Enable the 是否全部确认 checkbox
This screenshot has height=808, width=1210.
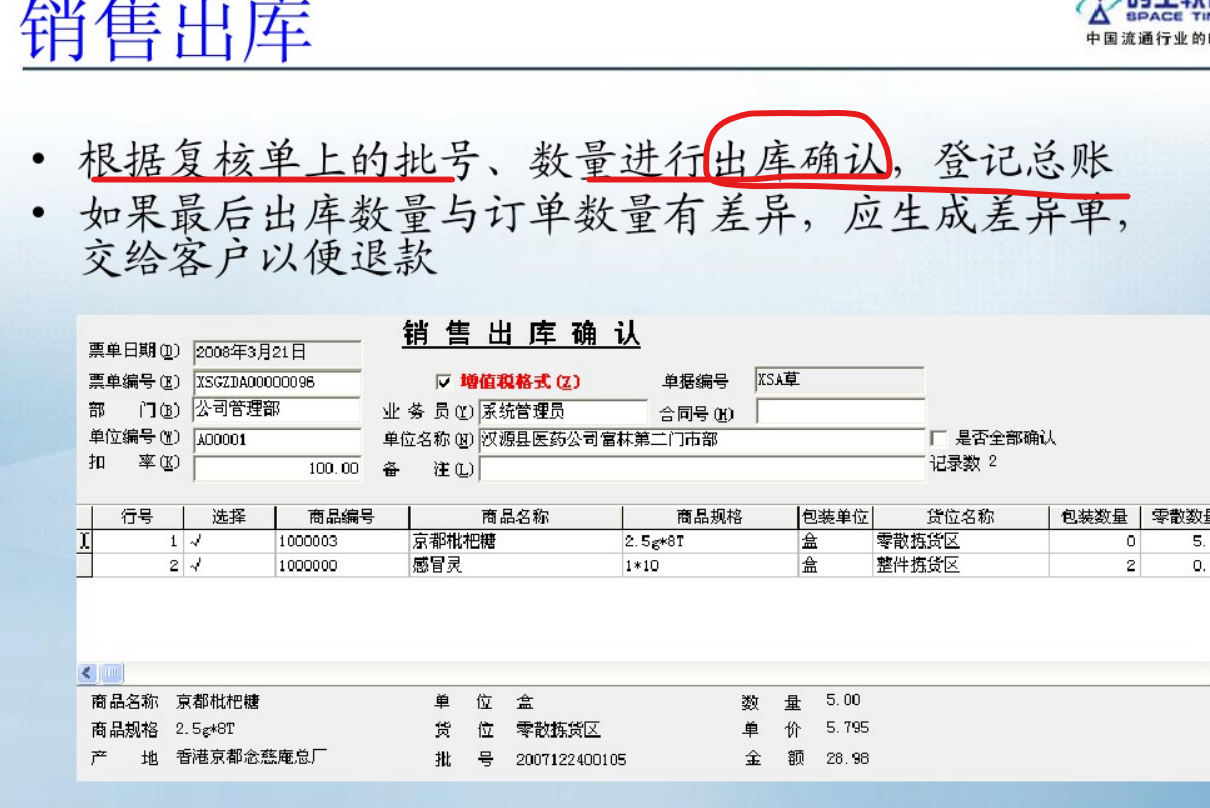click(x=938, y=438)
